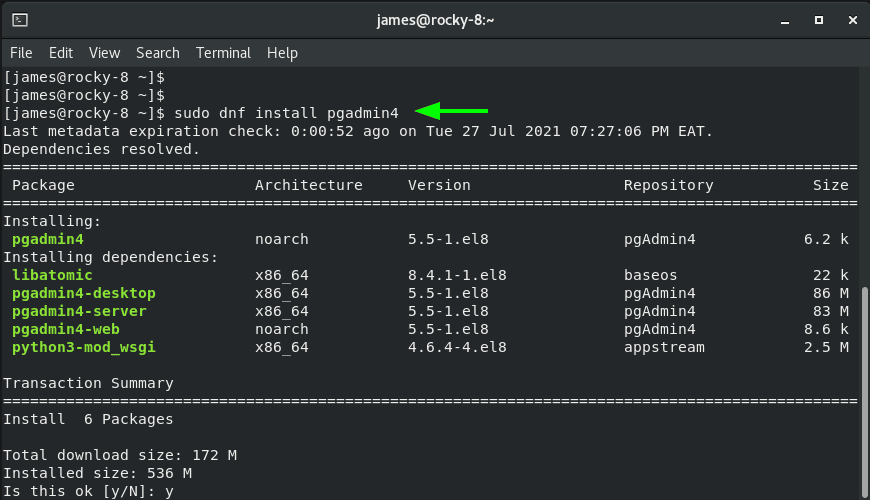This screenshot has width=870, height=500.
Task: Click 'pgAdmin4' repository in pgadmin4-desktop row
Action: click(660, 293)
